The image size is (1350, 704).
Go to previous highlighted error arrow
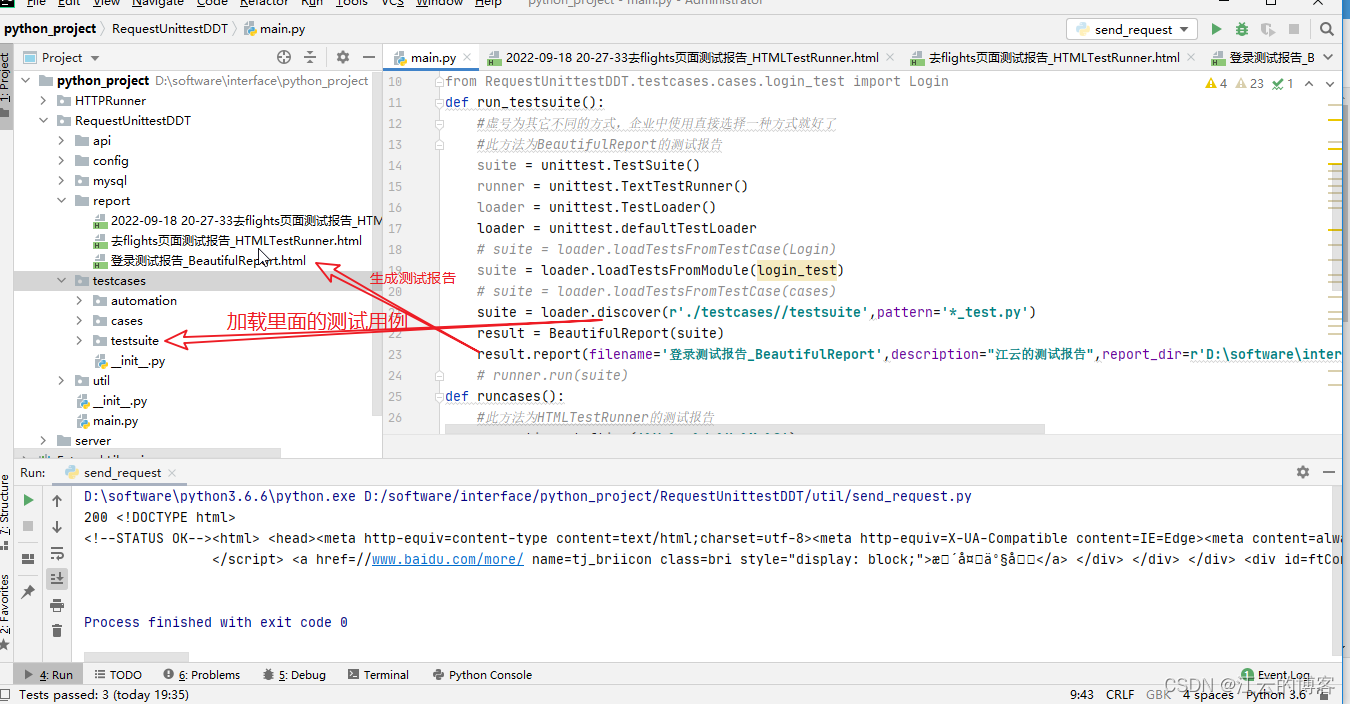click(x=1311, y=84)
